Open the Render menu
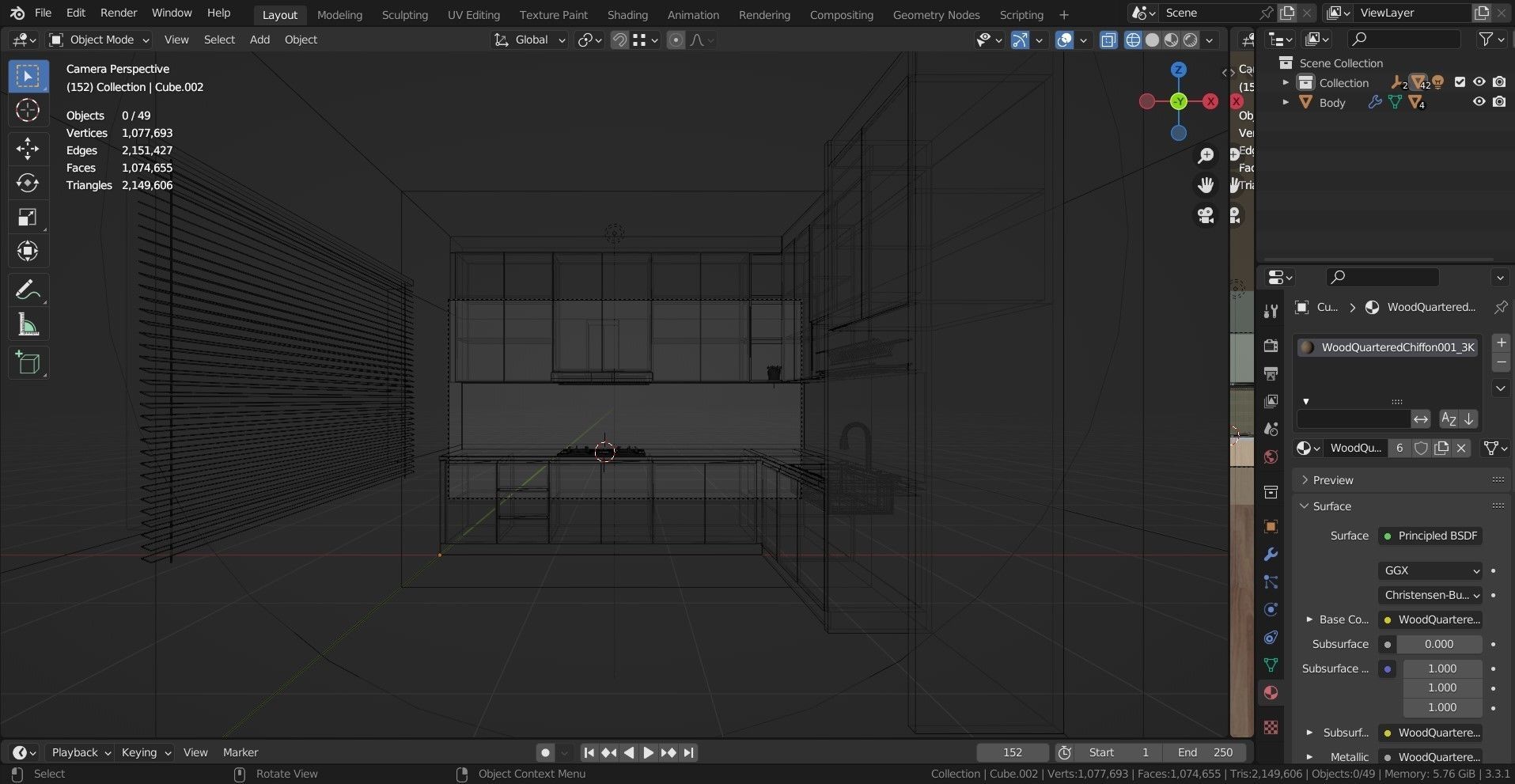 [x=119, y=13]
